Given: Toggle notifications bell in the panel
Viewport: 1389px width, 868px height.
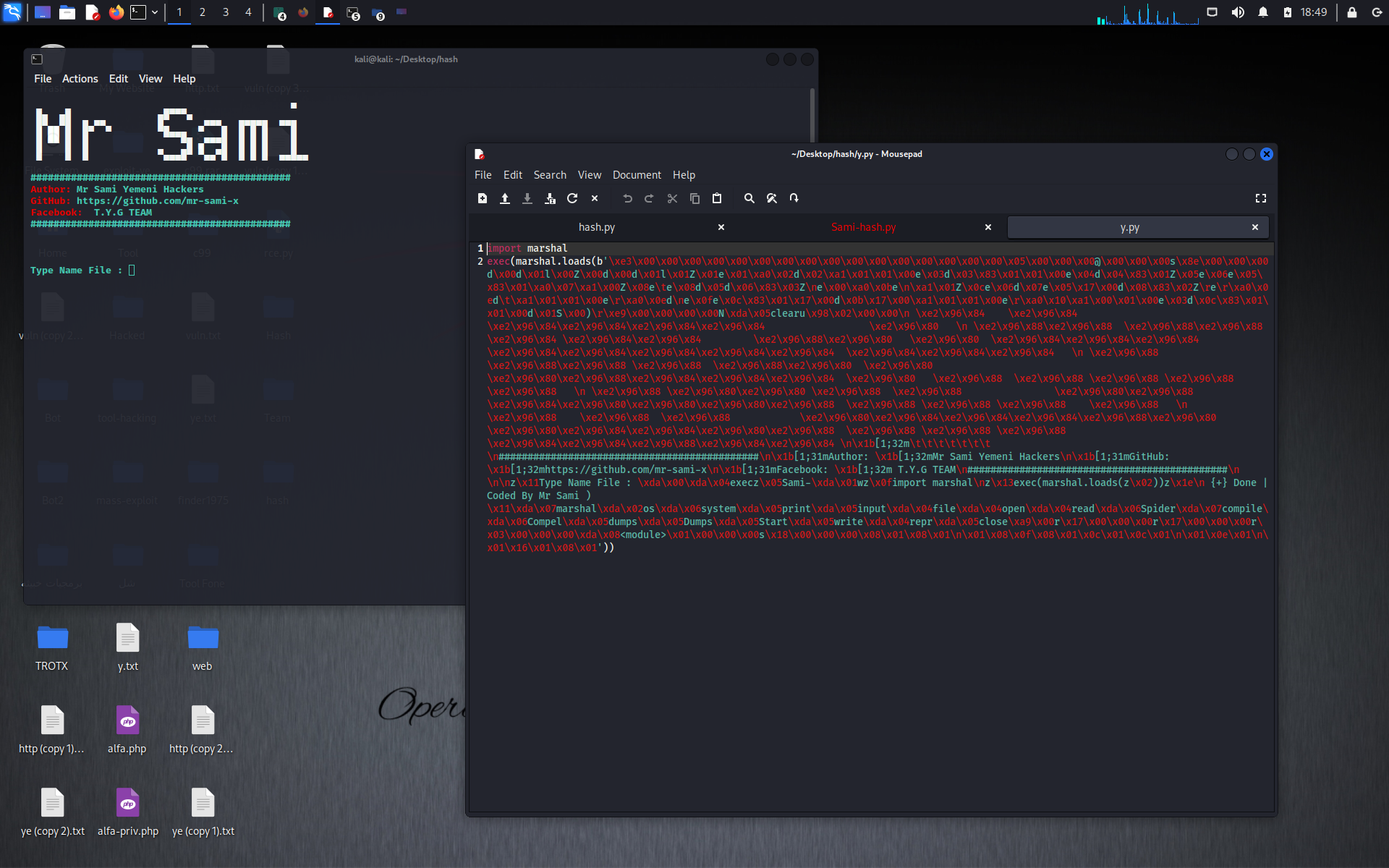Looking at the screenshot, I should pos(1263,12).
